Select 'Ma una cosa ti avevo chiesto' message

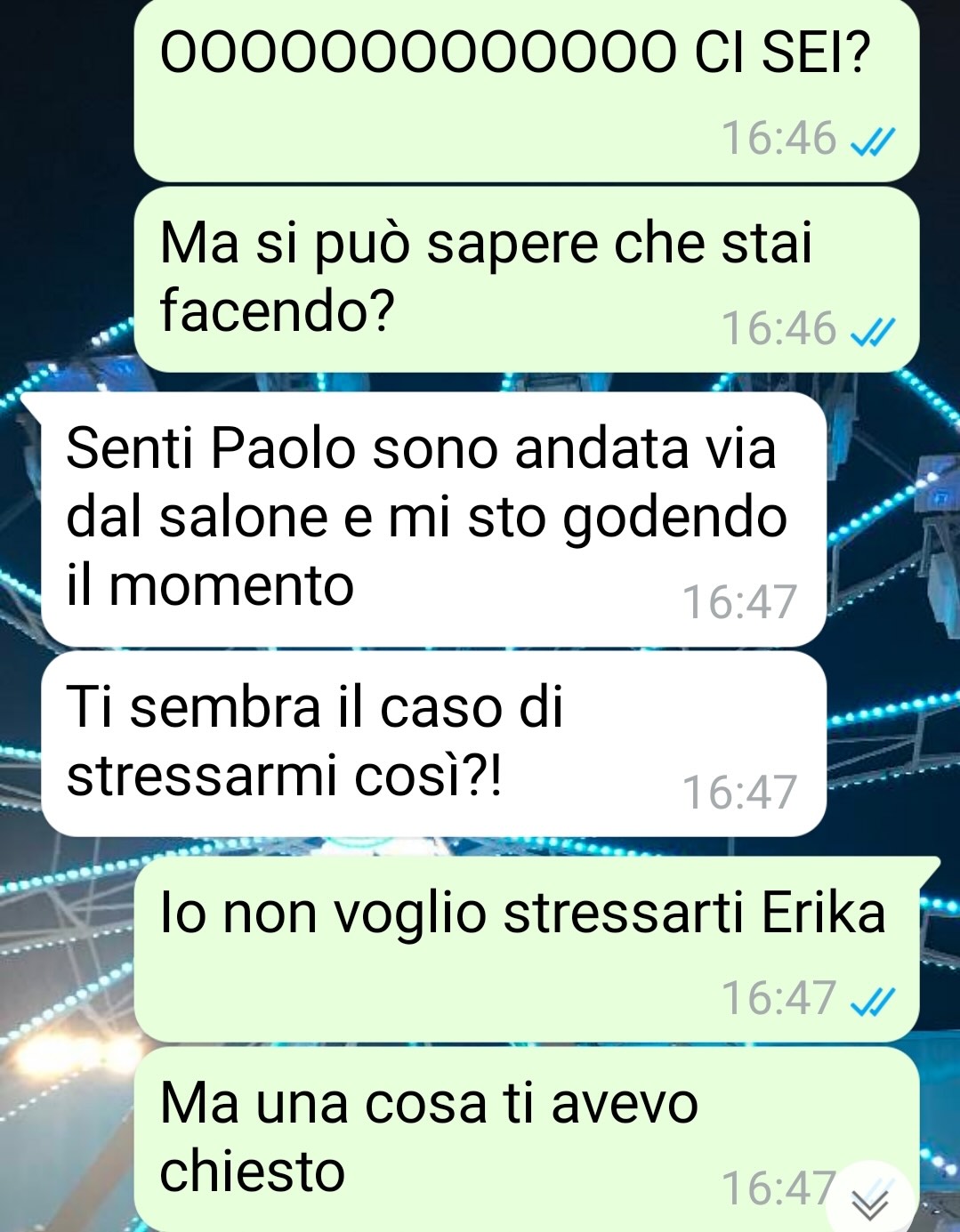coord(429,1137)
